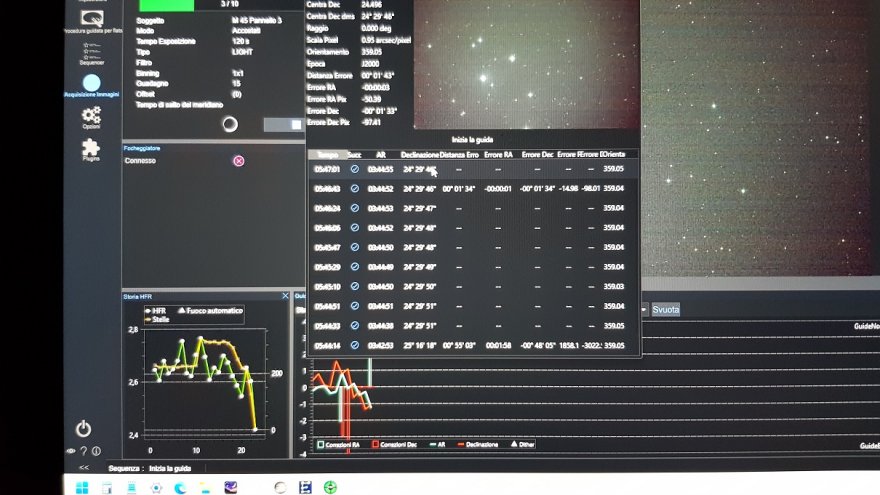This screenshot has height=495, width=880.
Task: Select the 05:46:43 plate solve row
Action: [470, 189]
